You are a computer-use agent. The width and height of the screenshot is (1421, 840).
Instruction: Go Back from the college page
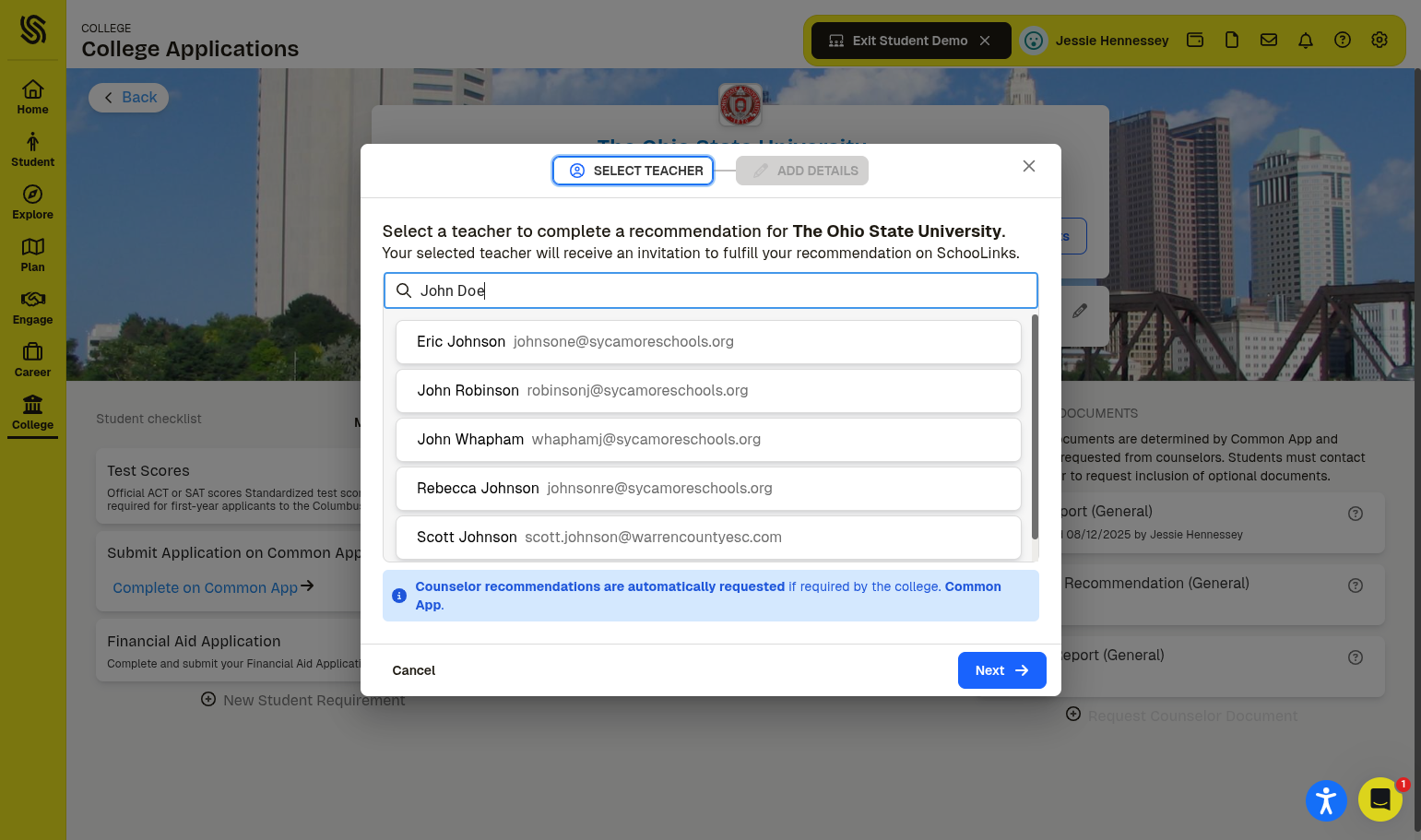pos(129,98)
